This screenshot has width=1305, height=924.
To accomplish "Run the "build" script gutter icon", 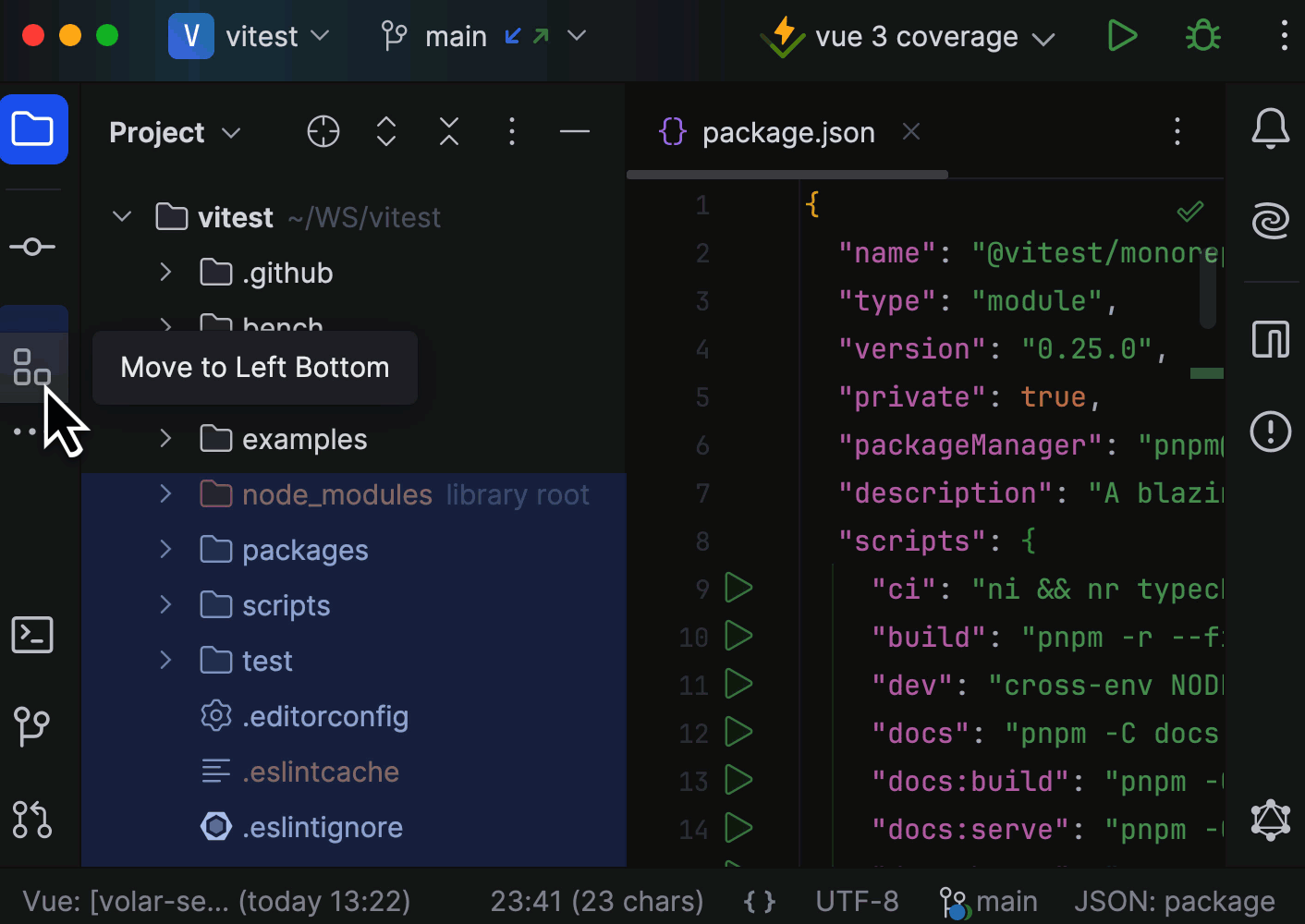I will tap(738, 636).
